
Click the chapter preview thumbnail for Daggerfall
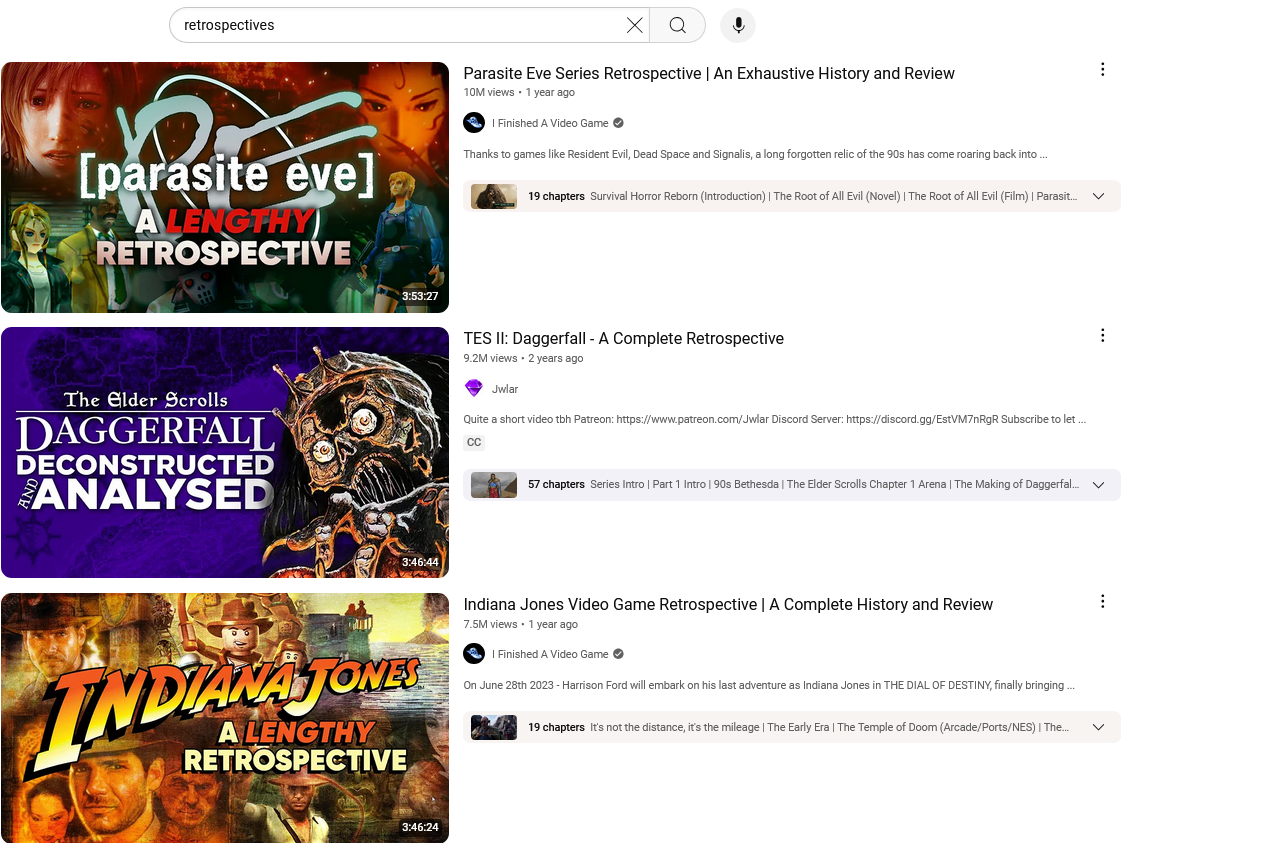(494, 485)
